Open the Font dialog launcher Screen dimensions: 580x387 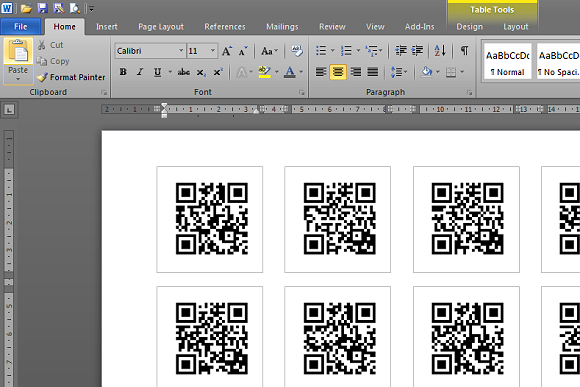302,93
